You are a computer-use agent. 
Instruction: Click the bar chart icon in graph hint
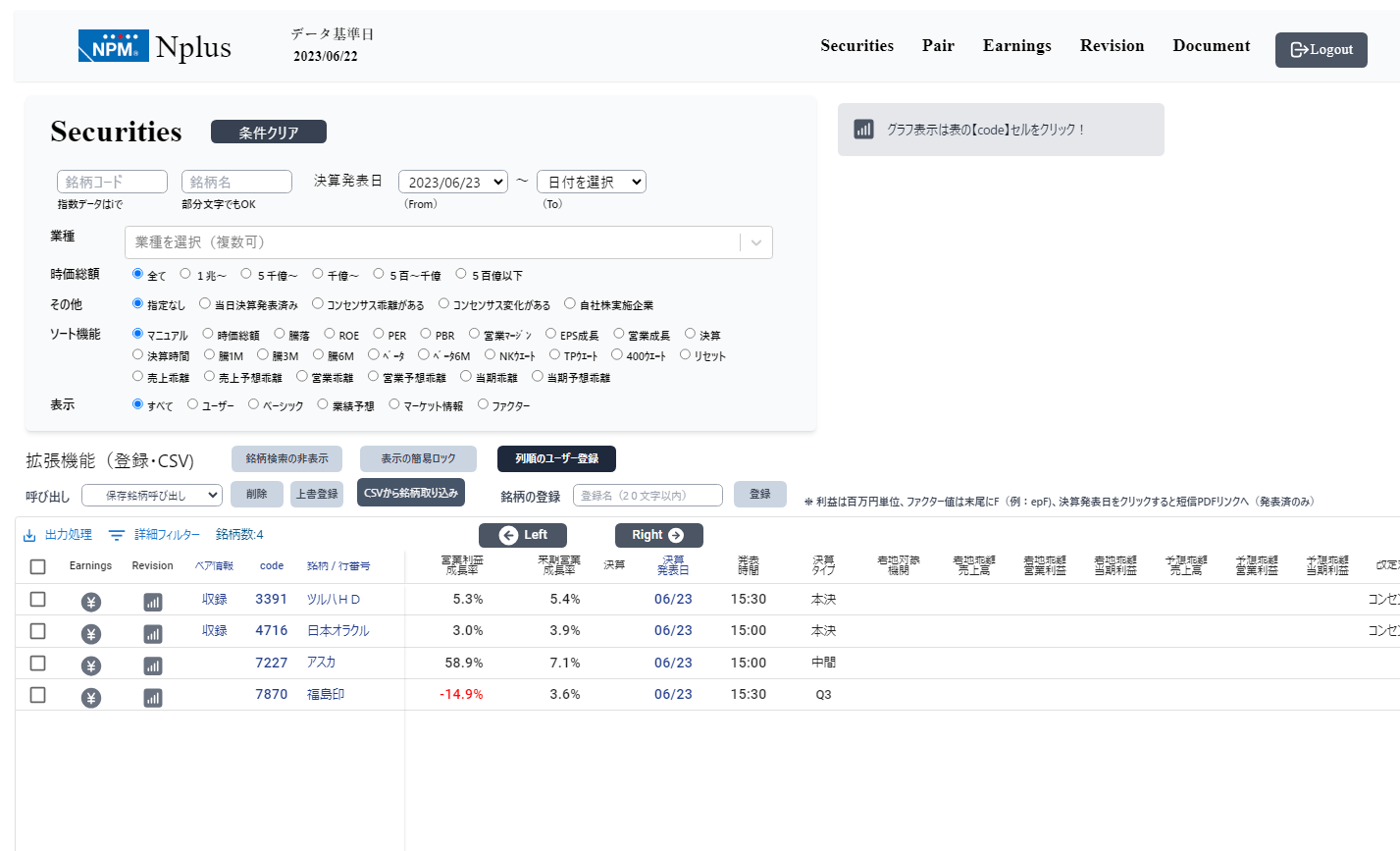[x=863, y=130]
